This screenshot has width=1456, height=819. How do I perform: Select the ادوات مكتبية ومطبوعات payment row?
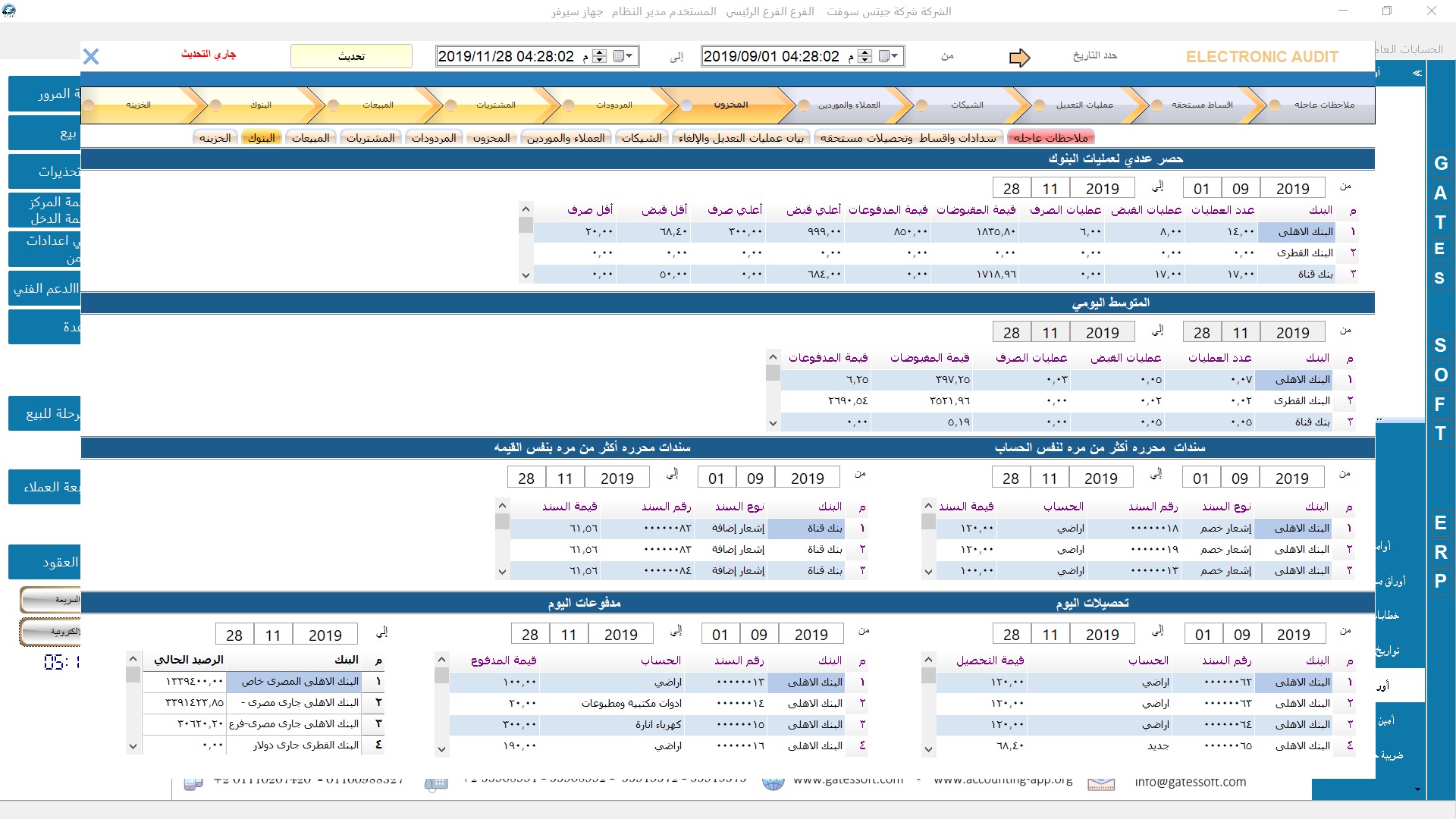coord(661,704)
